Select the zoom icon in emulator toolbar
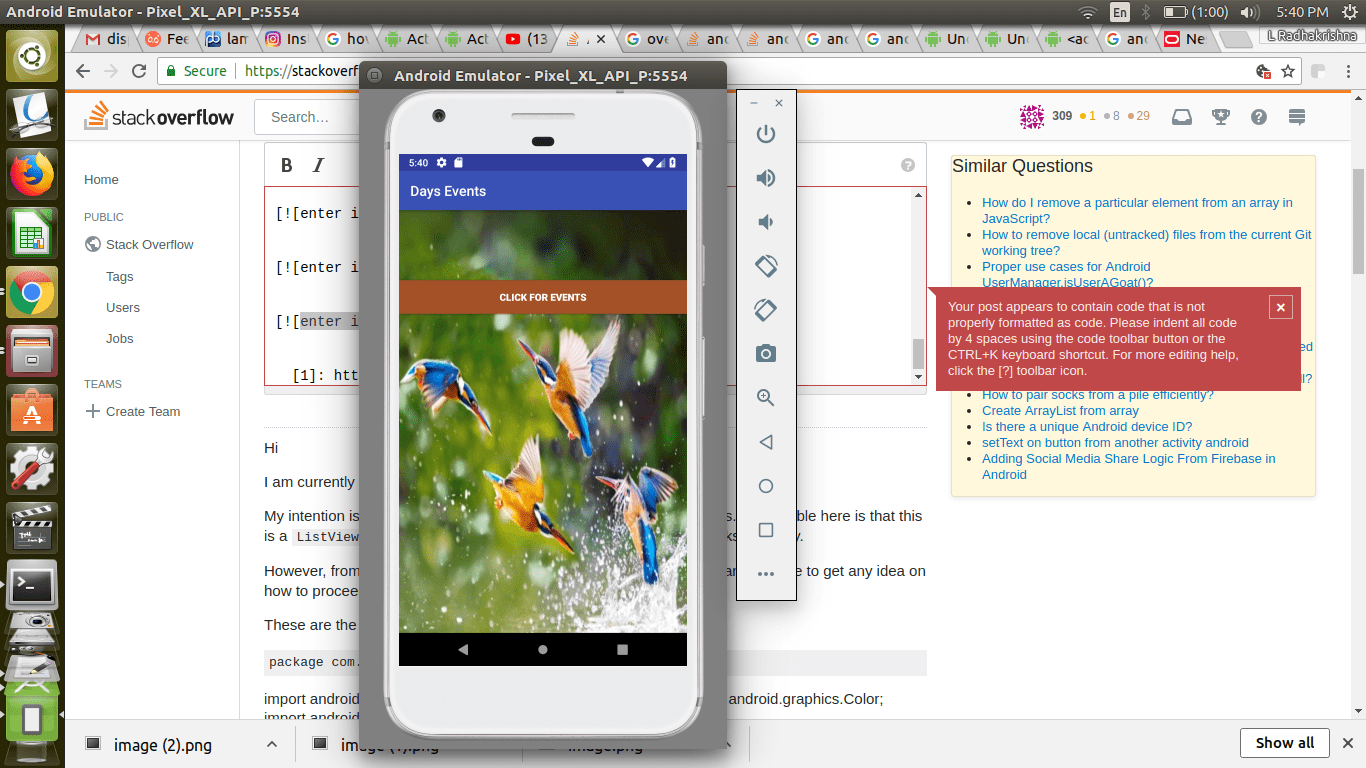The height and width of the screenshot is (768, 1366). 765,397
